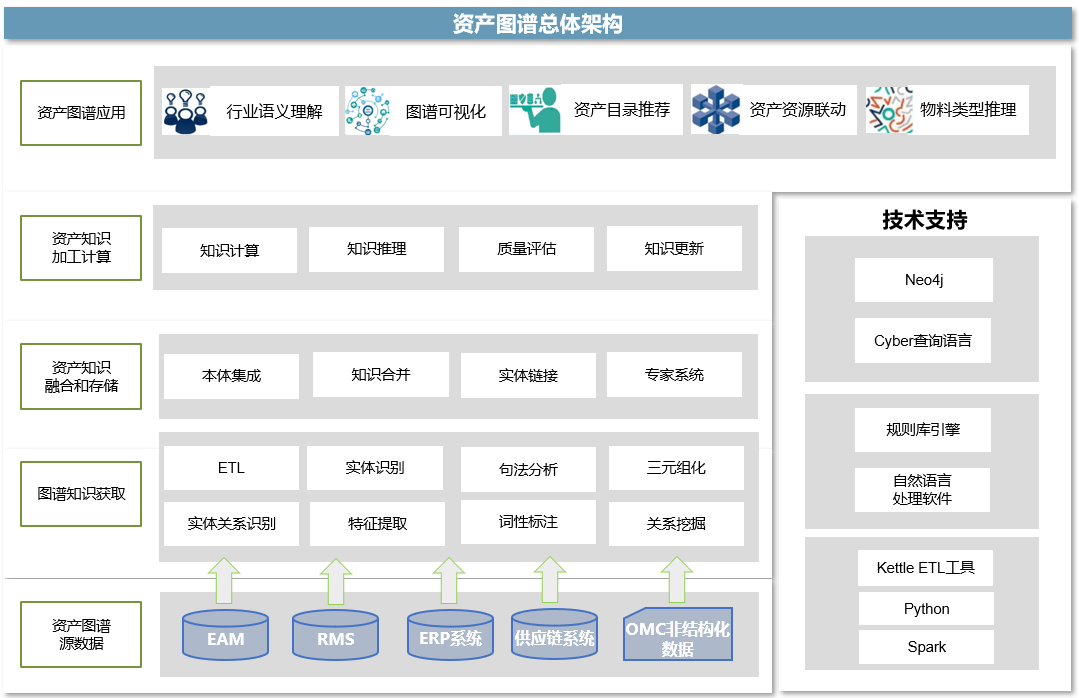
Task: Select the 物料类型推理 colorful dots icon
Action: pyautogui.click(x=889, y=110)
